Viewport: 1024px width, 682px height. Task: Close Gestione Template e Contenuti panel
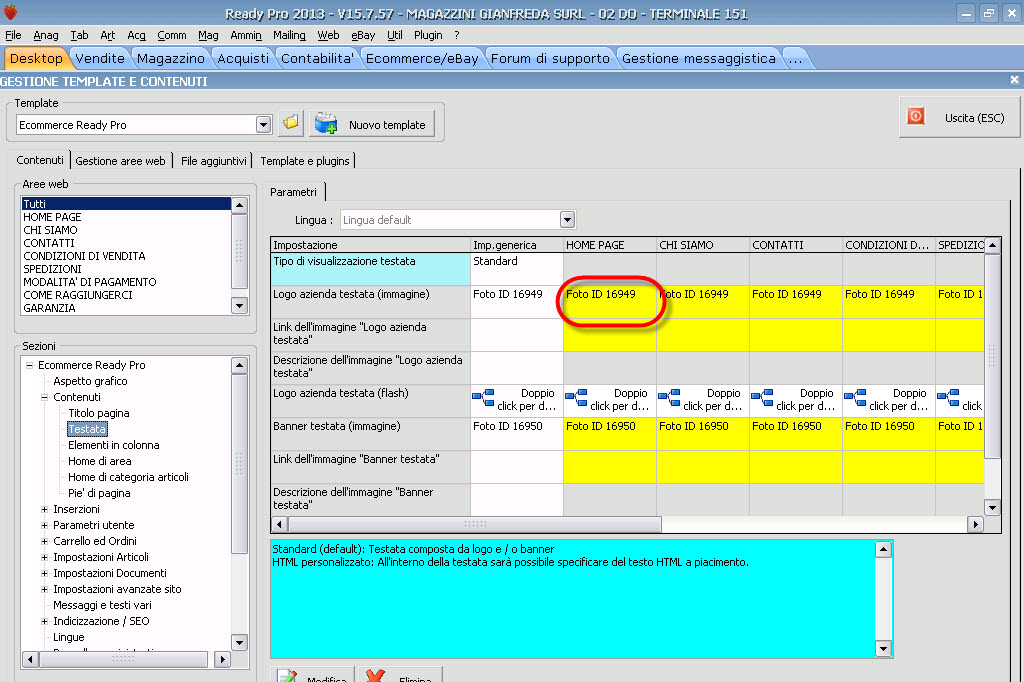click(1014, 80)
